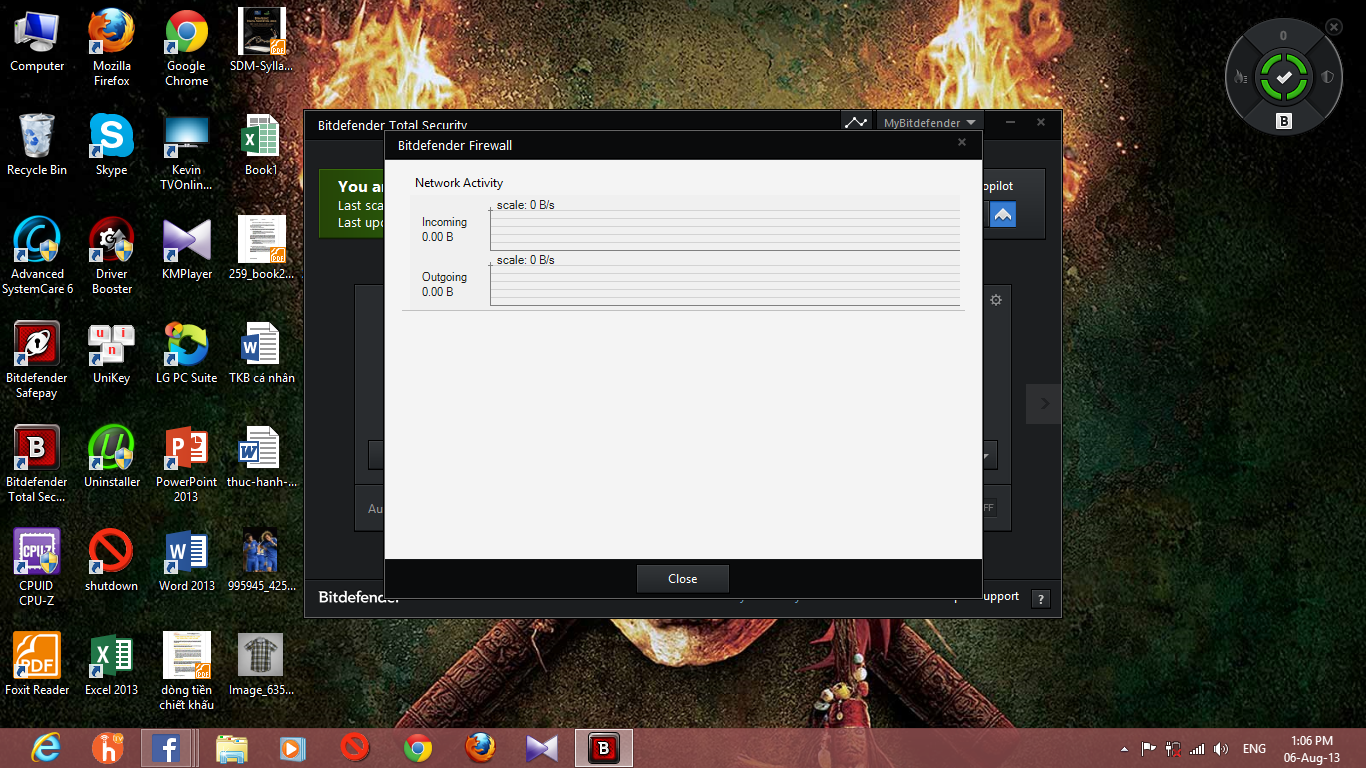The image size is (1366, 768).
Task: Select the dòng tiền chiết khấu PDF file
Action: coord(187,672)
